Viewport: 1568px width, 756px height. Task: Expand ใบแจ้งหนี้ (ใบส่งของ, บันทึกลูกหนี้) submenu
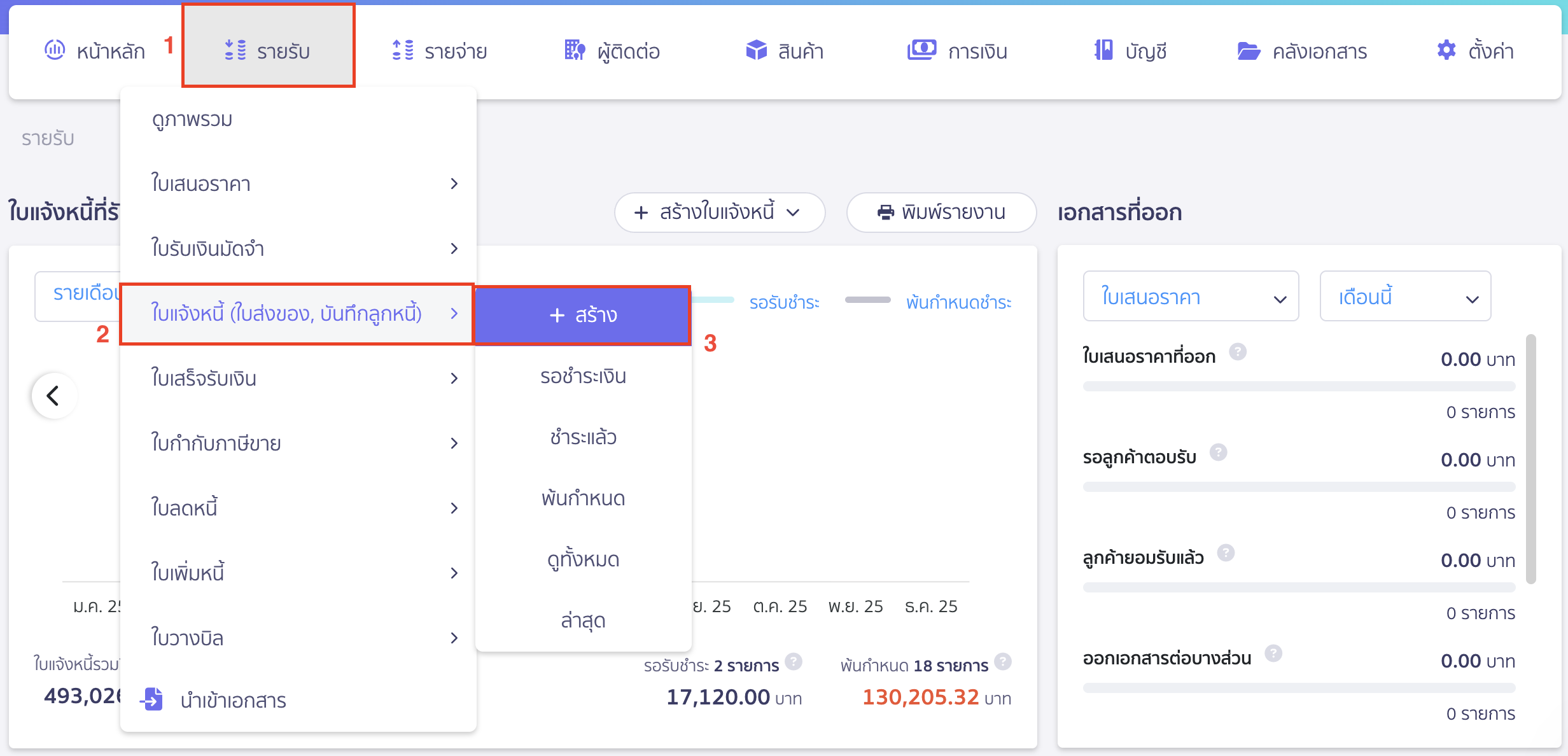pyautogui.click(x=454, y=314)
